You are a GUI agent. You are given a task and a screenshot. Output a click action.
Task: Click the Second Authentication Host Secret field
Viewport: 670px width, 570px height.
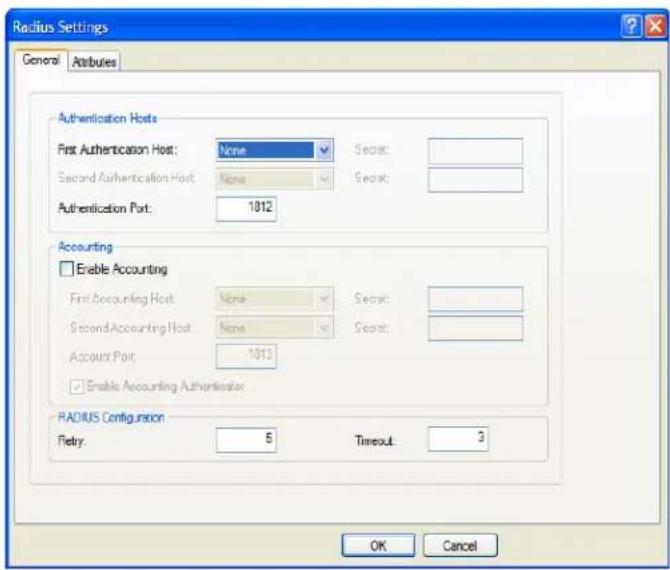pos(475,179)
